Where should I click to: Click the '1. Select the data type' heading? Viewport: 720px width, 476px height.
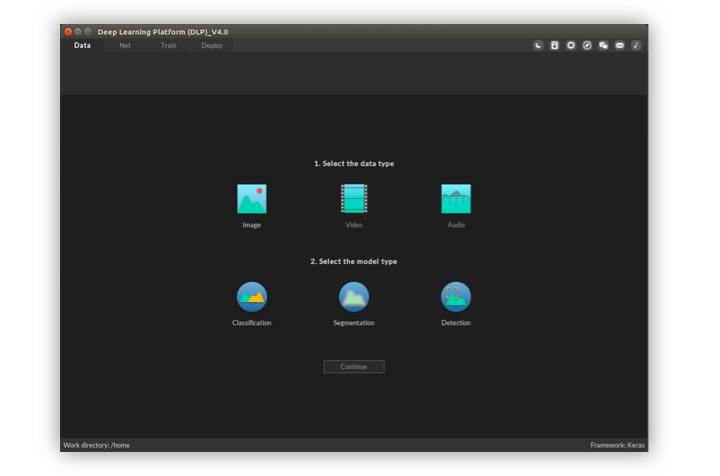pyautogui.click(x=354, y=164)
